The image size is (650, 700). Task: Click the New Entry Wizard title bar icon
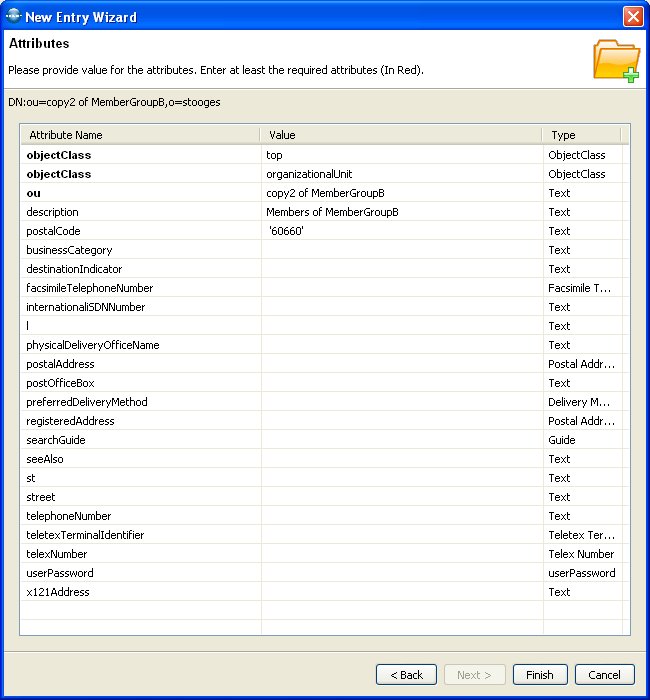click(13, 16)
